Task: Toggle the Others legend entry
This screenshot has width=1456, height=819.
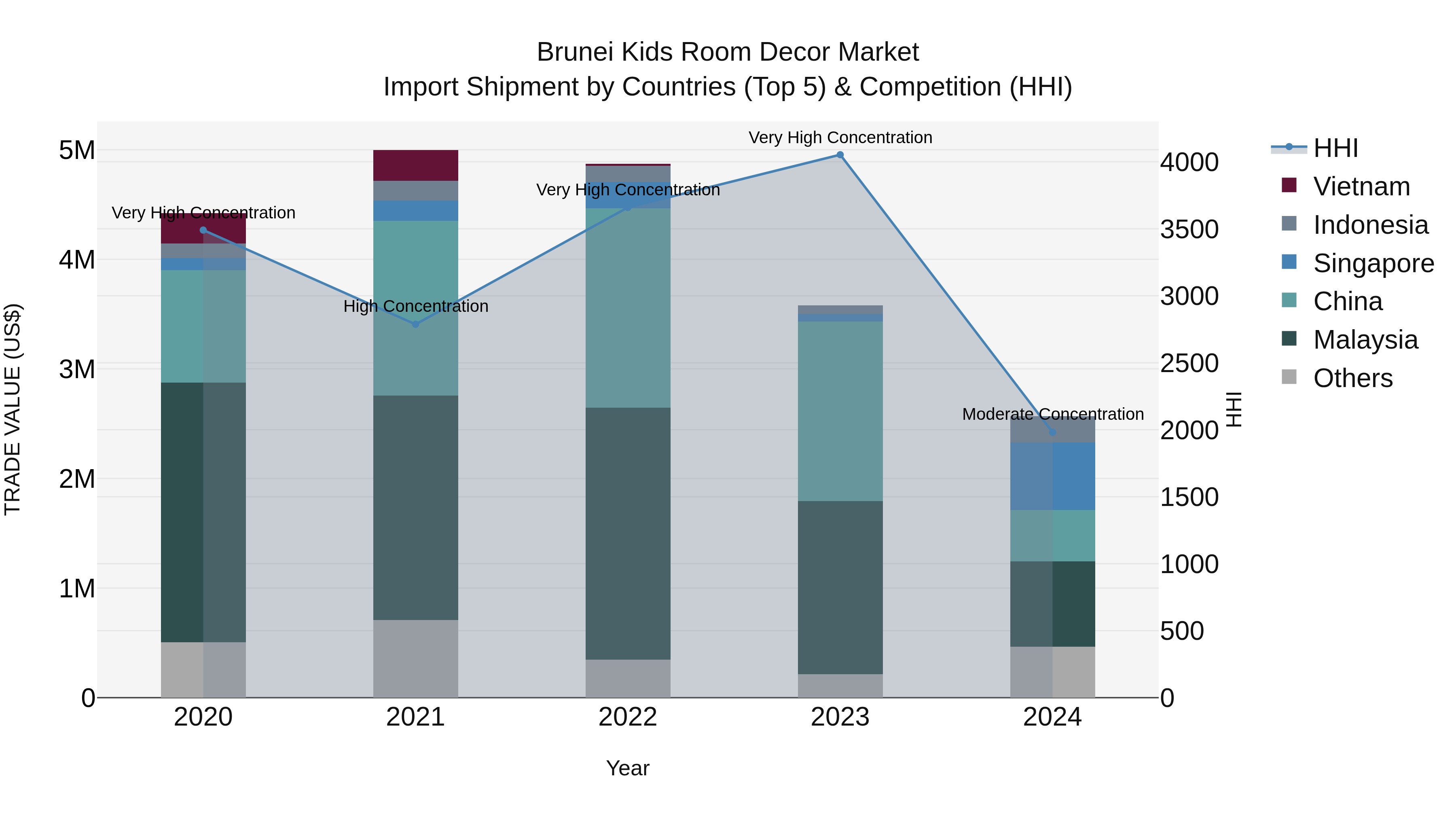Action: click(x=1337, y=378)
